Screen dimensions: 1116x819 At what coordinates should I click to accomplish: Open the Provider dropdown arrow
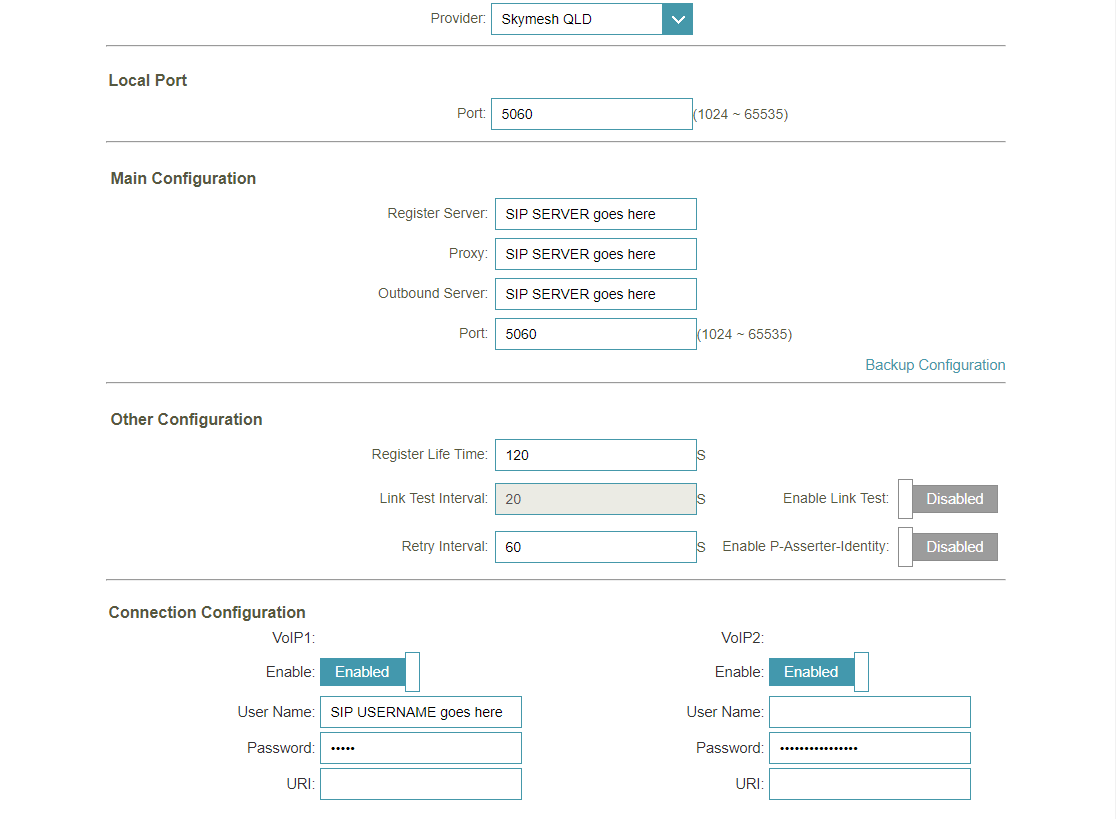tap(677, 19)
